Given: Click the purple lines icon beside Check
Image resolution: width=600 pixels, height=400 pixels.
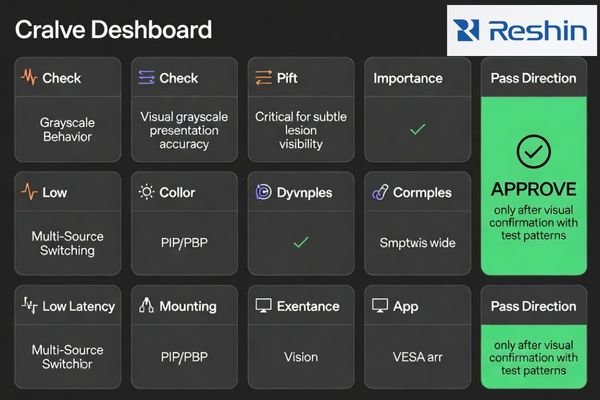Looking at the screenshot, I should (147, 77).
